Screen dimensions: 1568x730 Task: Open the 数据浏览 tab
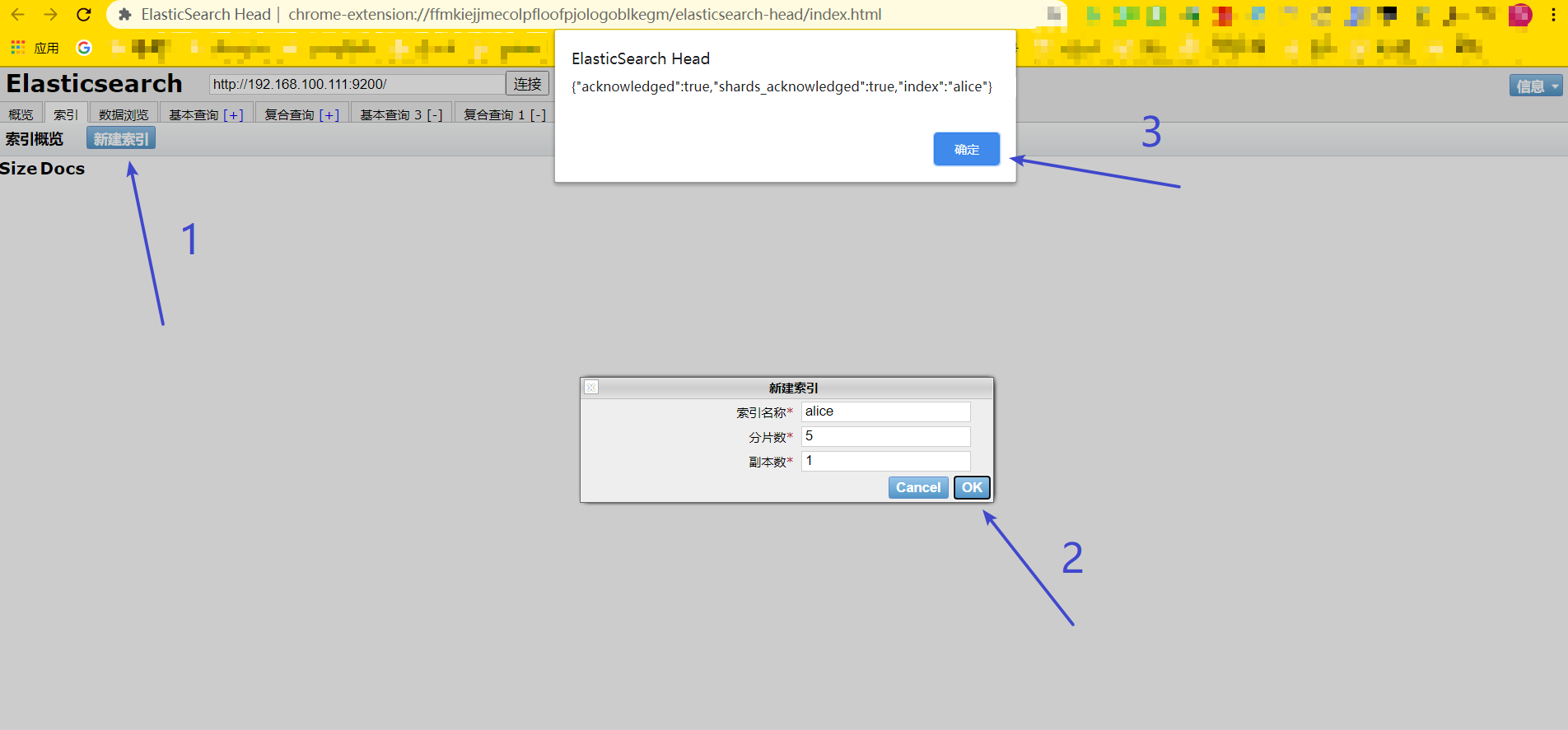tap(124, 115)
